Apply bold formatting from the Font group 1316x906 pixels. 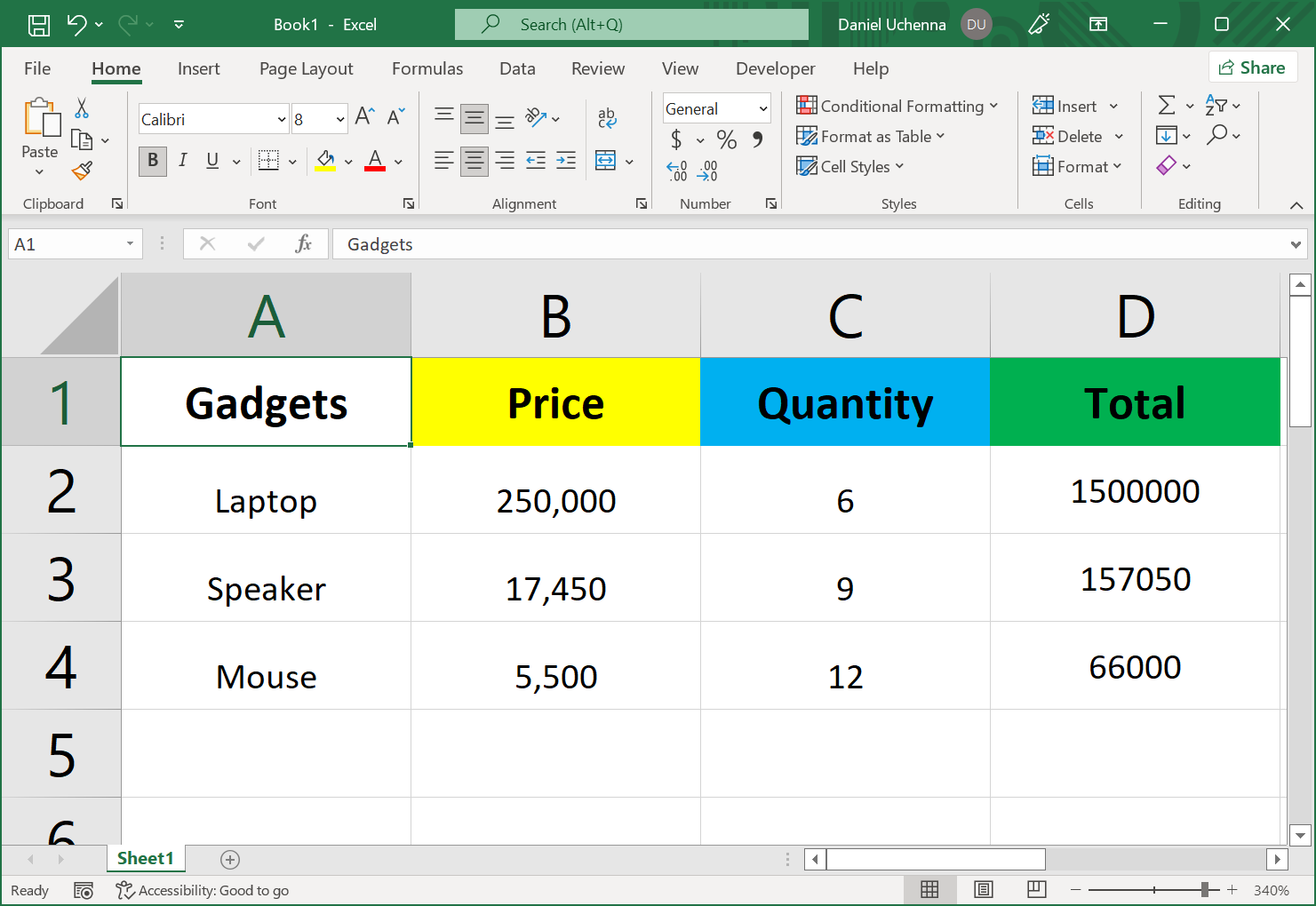pos(152,161)
